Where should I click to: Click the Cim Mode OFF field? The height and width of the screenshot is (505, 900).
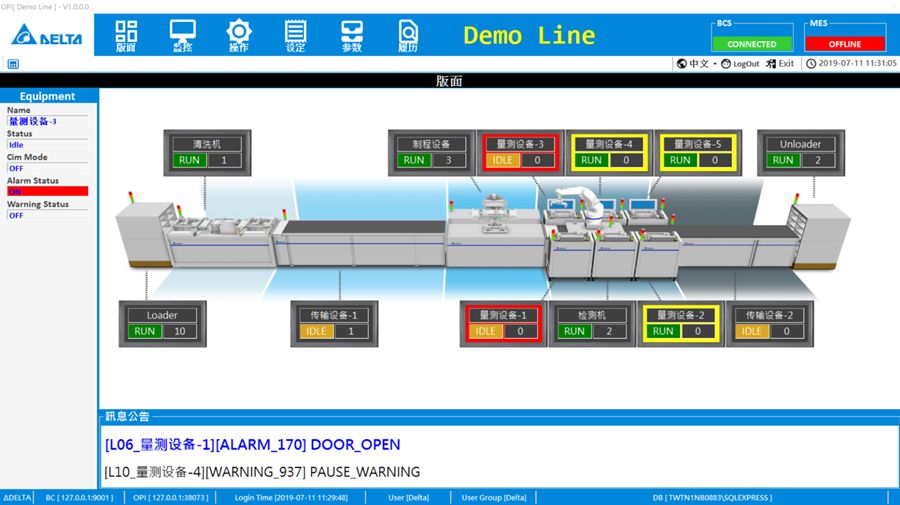(x=48, y=168)
